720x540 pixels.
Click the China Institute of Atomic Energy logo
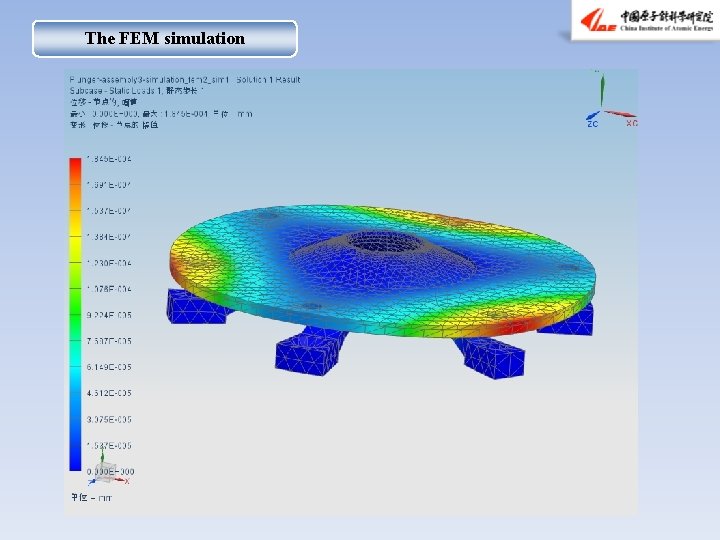(646, 20)
